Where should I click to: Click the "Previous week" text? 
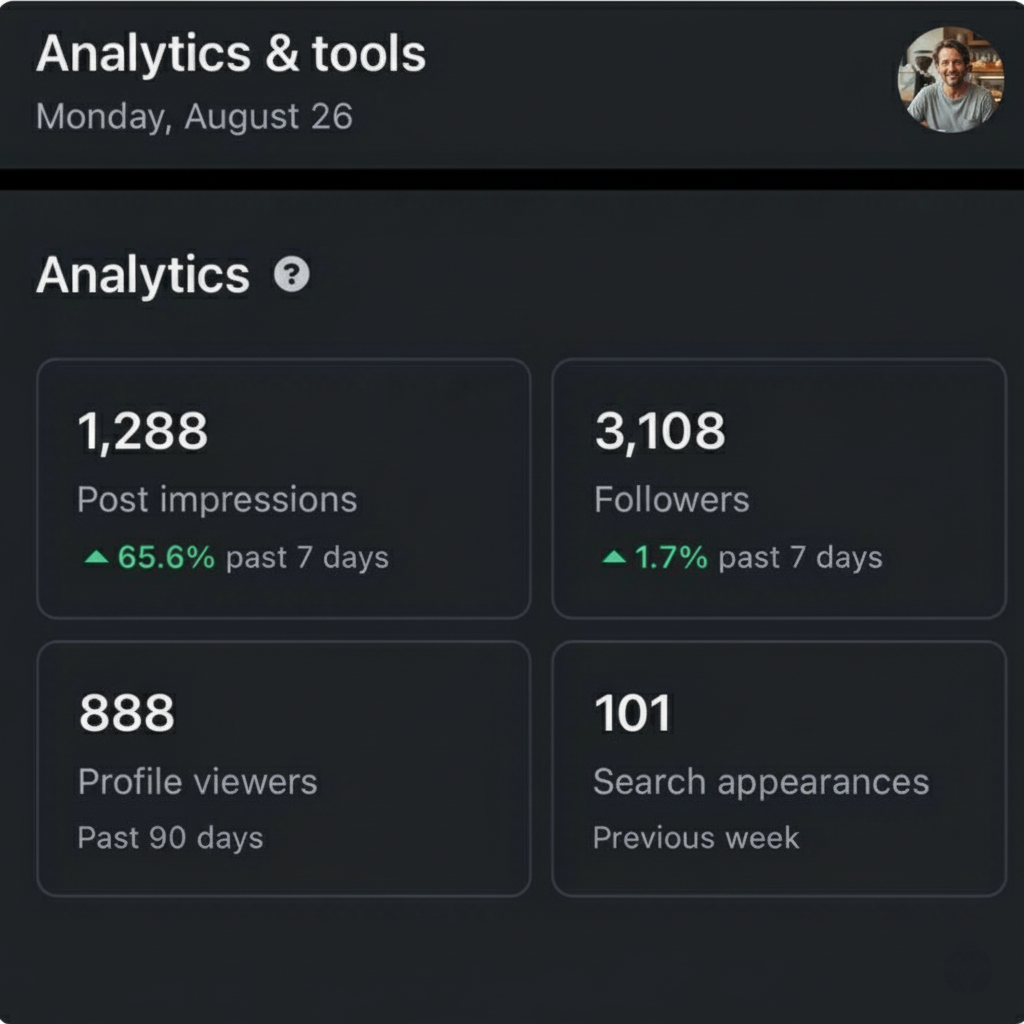696,837
